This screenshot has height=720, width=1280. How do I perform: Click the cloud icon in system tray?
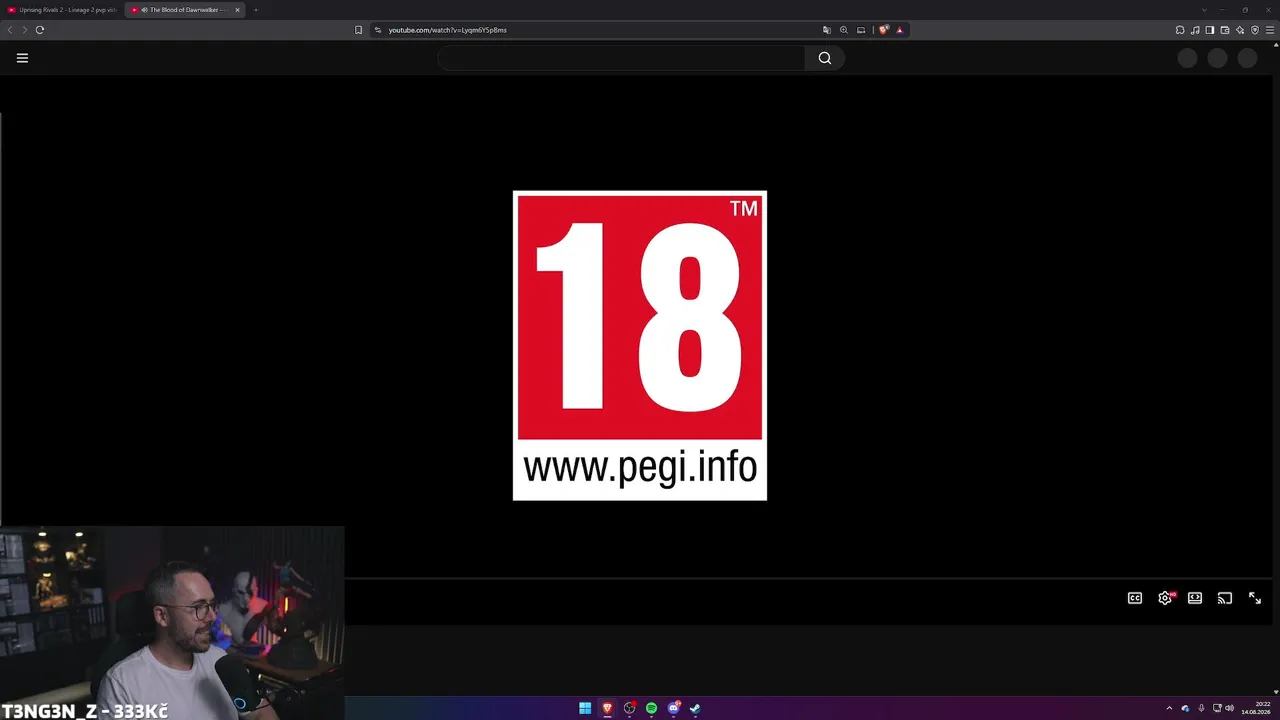coord(1185,708)
